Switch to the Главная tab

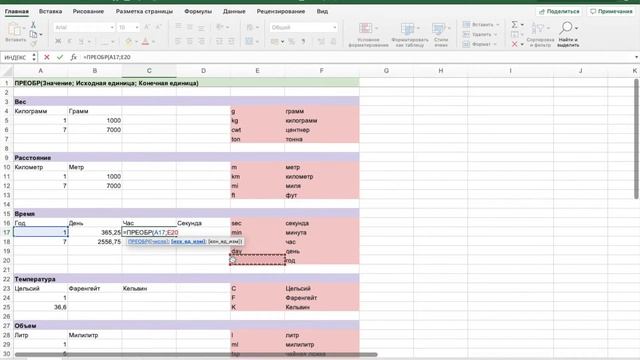coord(17,11)
